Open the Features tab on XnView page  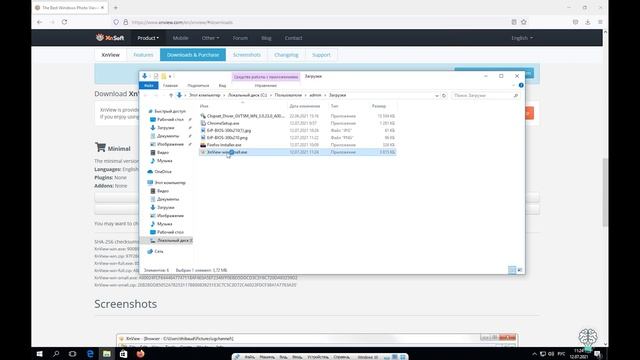pos(143,55)
